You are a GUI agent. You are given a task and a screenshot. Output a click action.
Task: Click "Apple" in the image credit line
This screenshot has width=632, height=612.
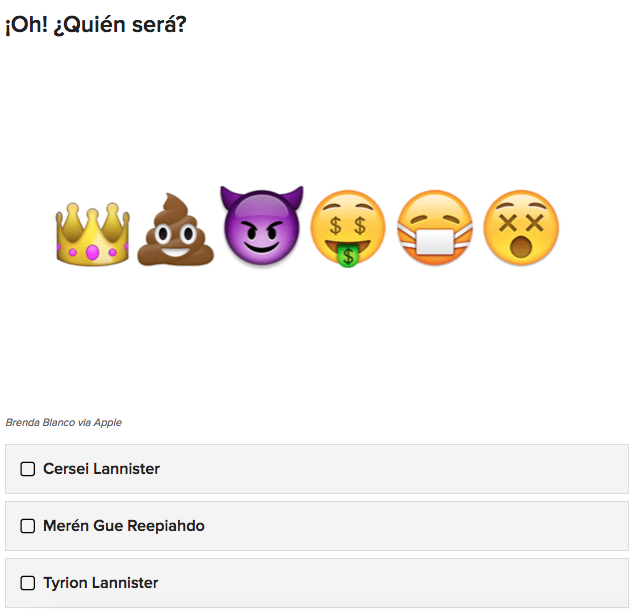point(108,423)
